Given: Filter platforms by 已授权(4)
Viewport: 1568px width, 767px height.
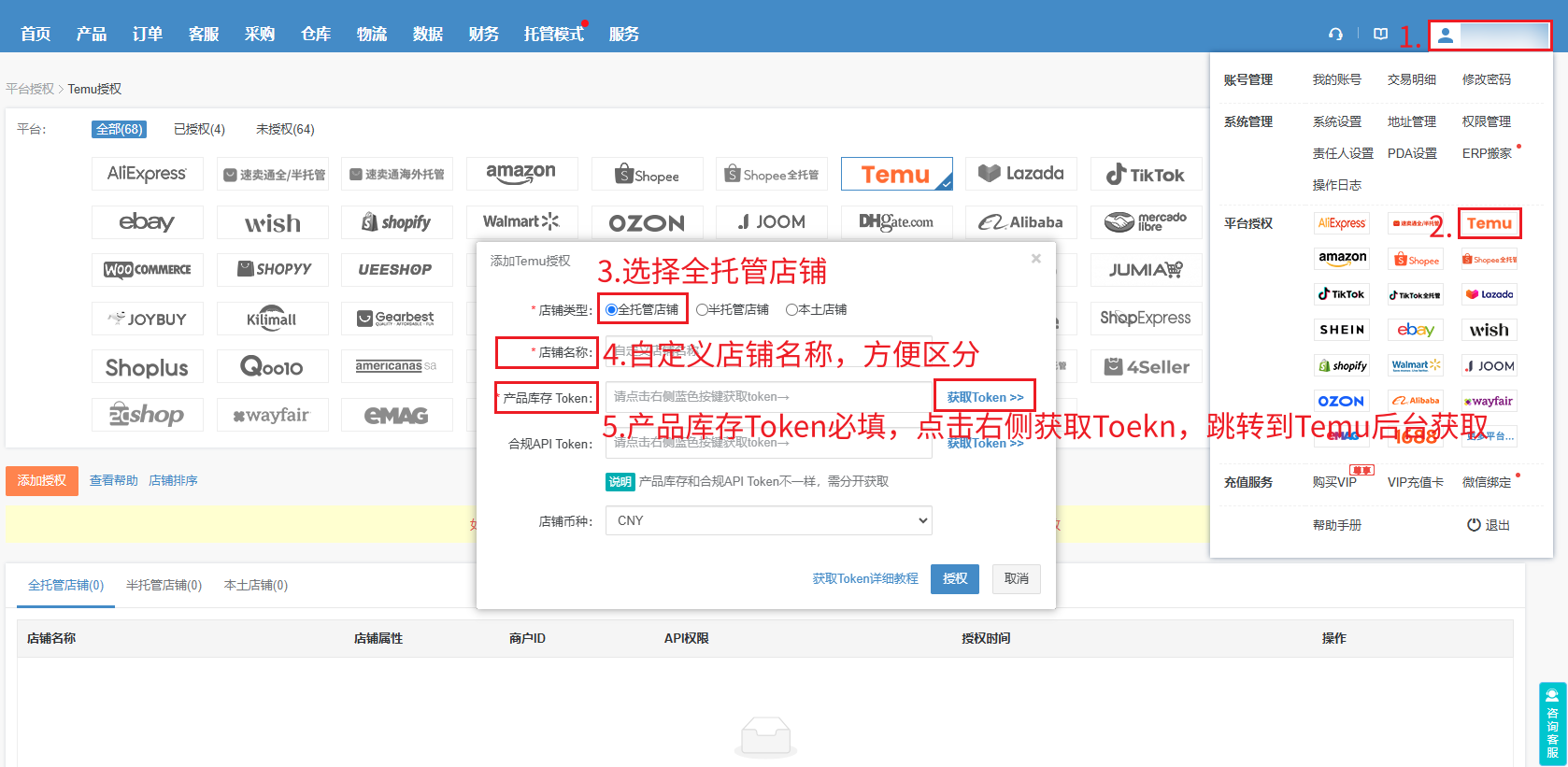Looking at the screenshot, I should point(199,129).
